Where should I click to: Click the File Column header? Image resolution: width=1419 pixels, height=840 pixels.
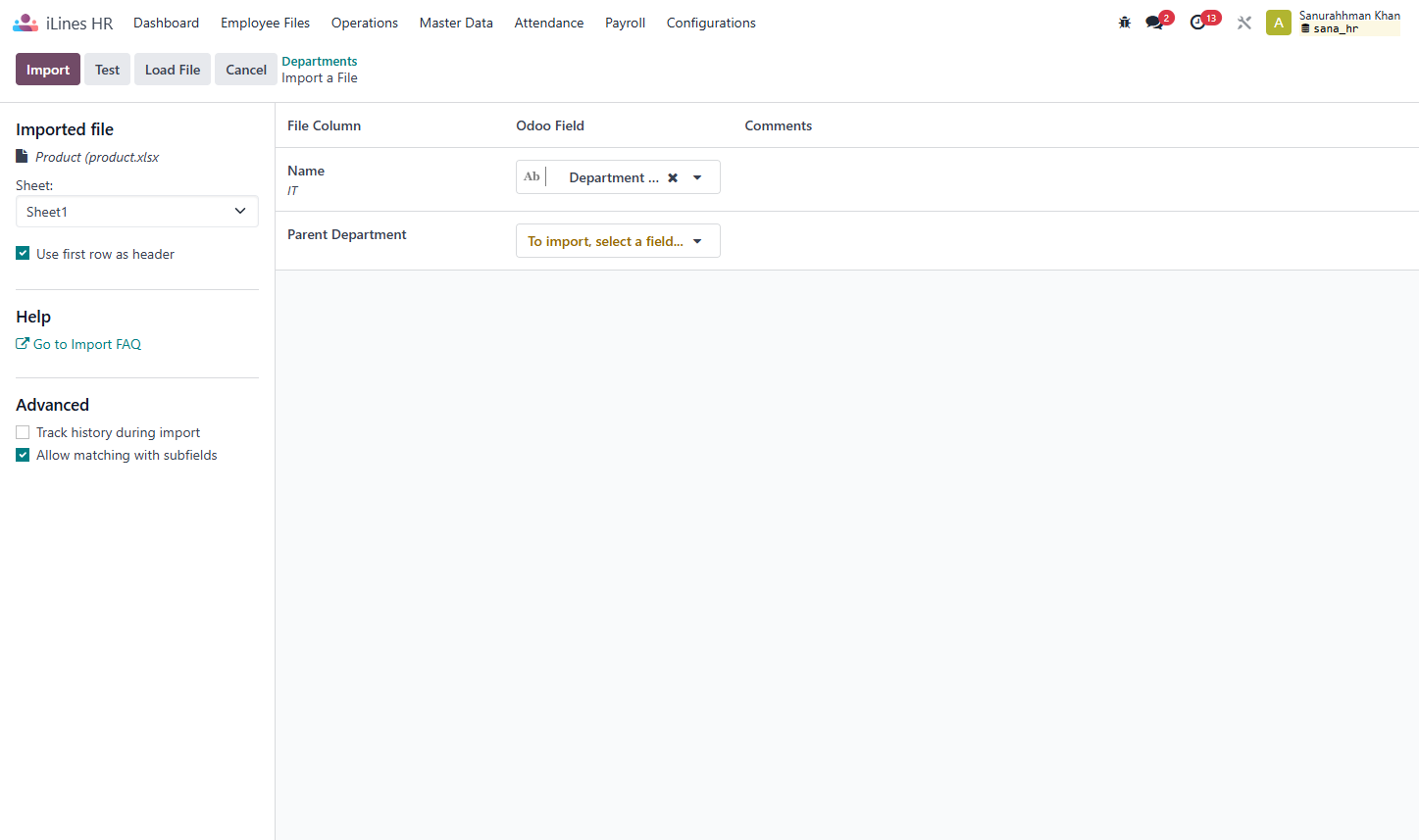pos(324,125)
